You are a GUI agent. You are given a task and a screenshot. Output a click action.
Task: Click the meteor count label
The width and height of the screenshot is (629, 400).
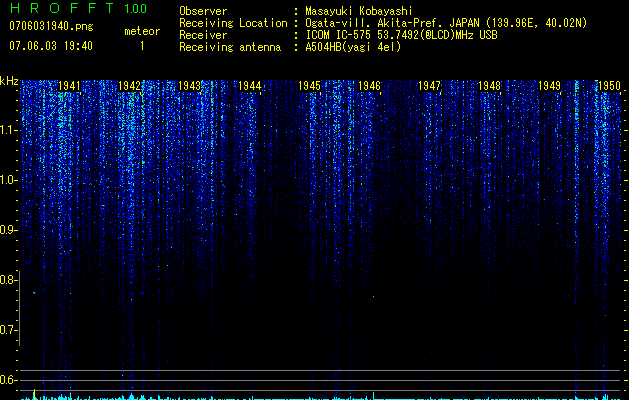pos(142,31)
